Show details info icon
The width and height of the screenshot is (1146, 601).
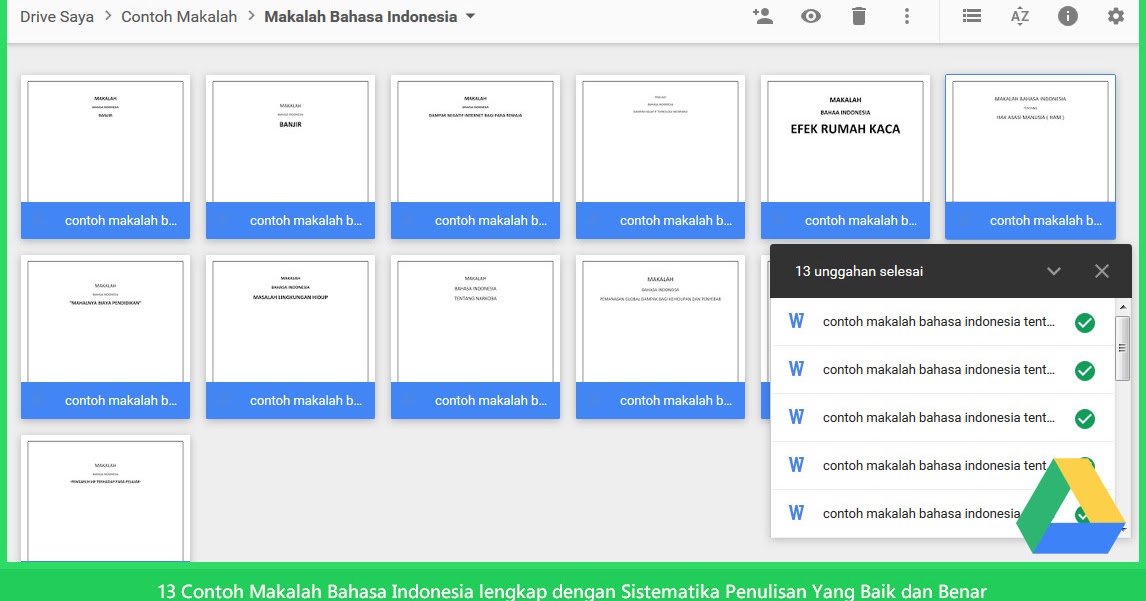tap(1068, 16)
